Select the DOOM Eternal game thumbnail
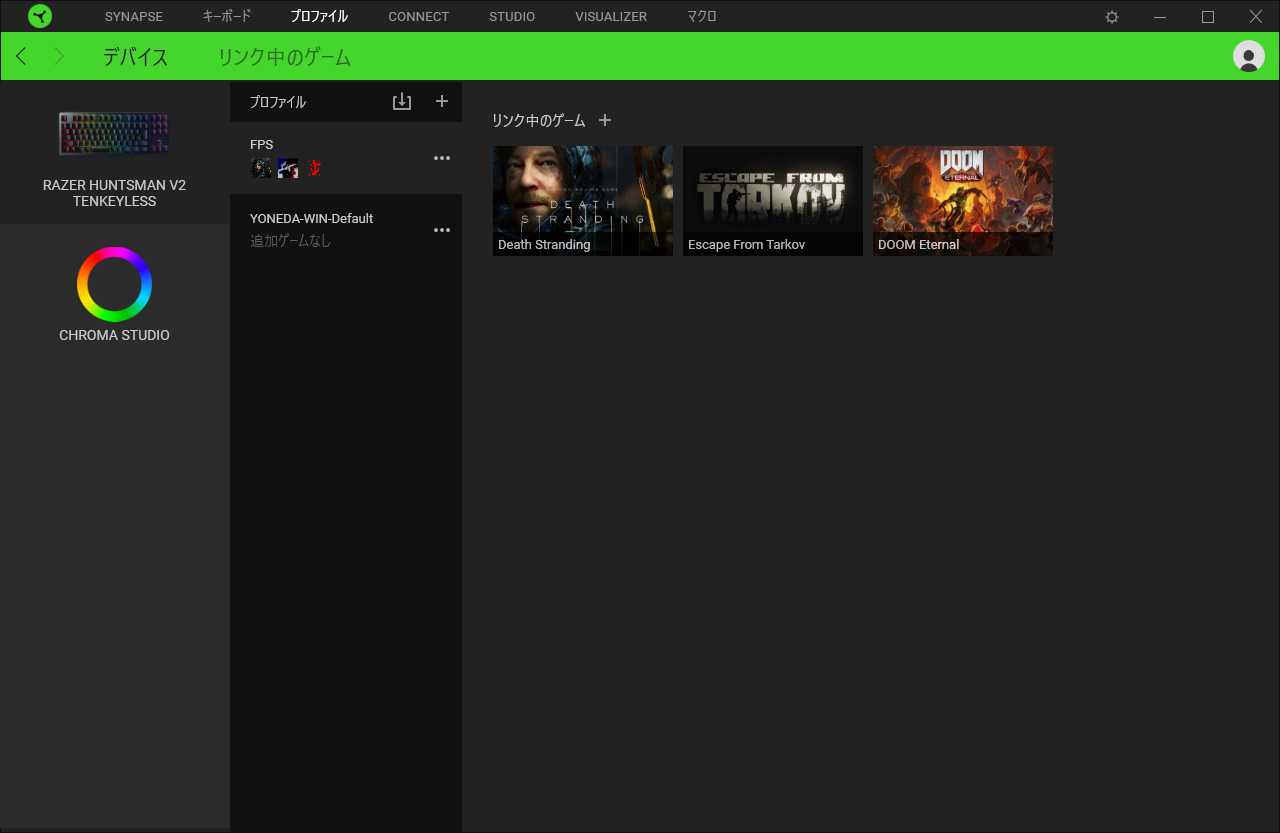 click(962, 200)
